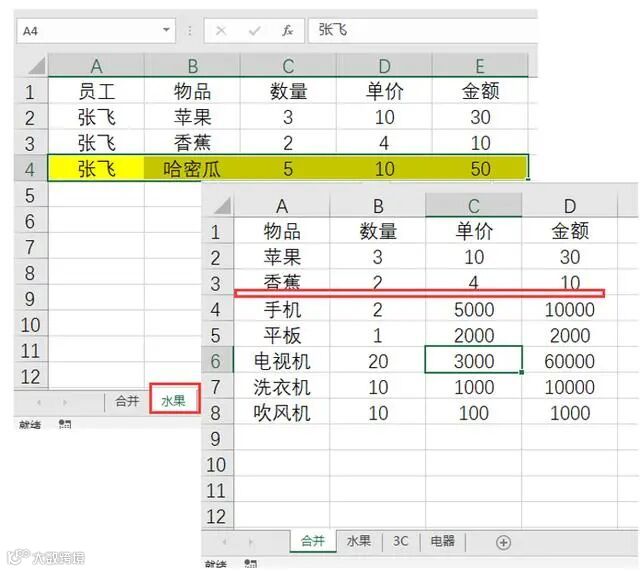
Task: Select column E header in back window
Action: point(480,65)
